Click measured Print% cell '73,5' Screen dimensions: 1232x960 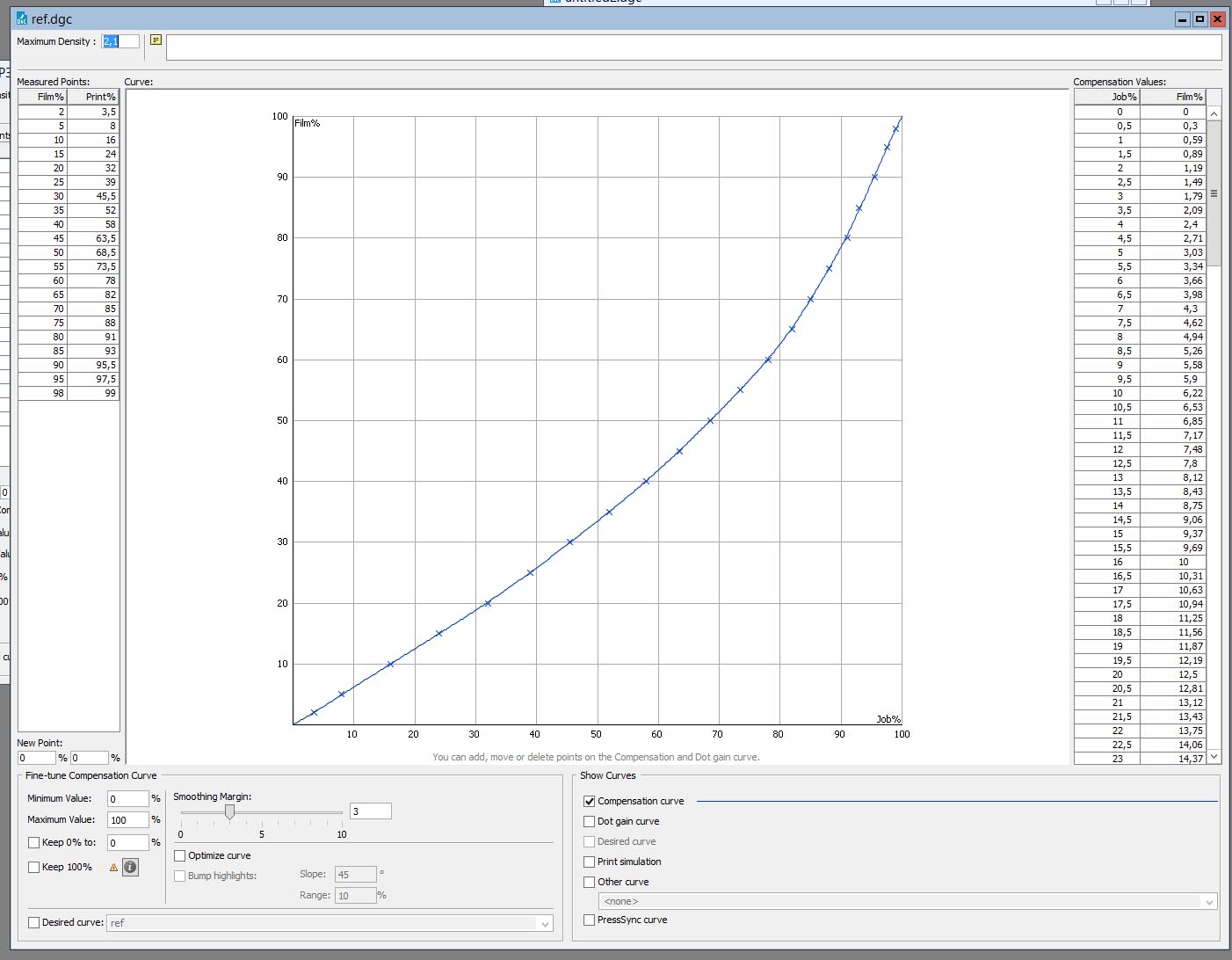coord(93,266)
